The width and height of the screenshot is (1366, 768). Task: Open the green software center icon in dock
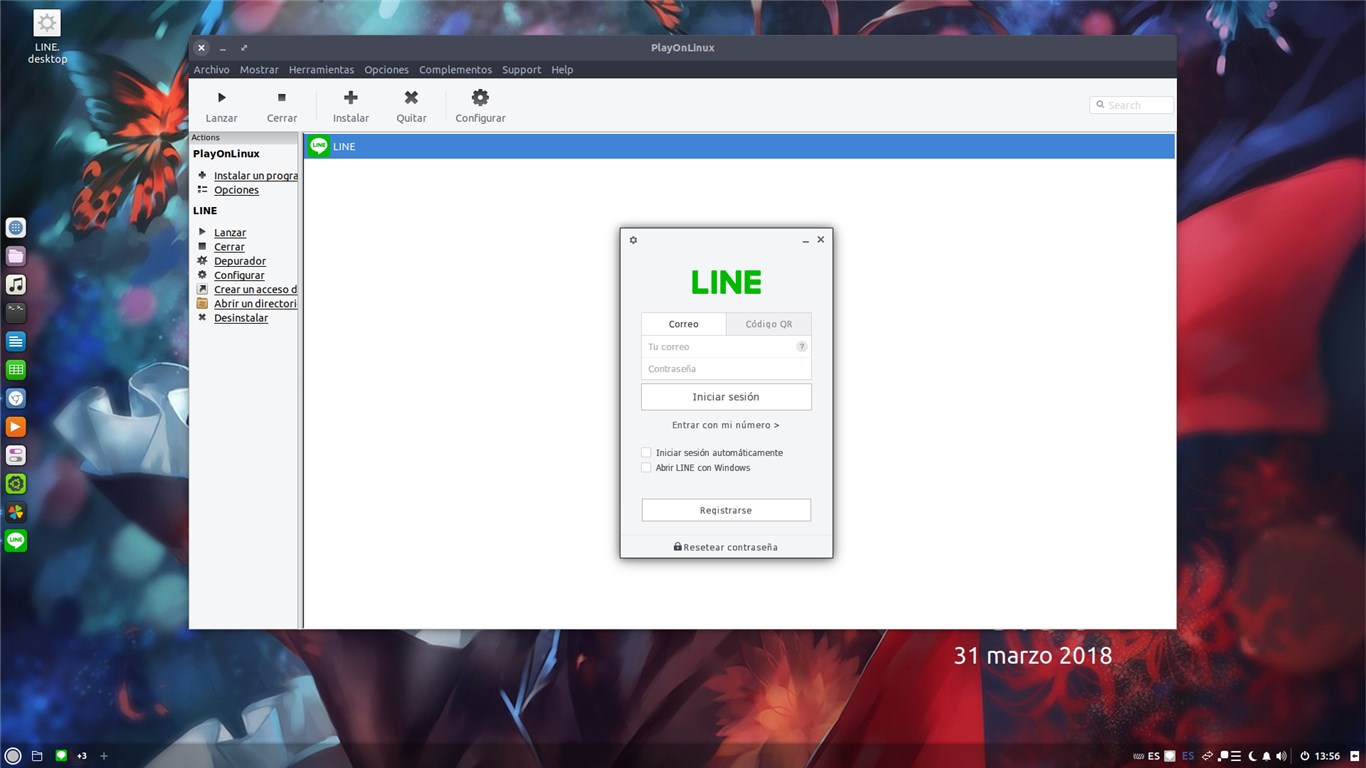click(x=16, y=484)
